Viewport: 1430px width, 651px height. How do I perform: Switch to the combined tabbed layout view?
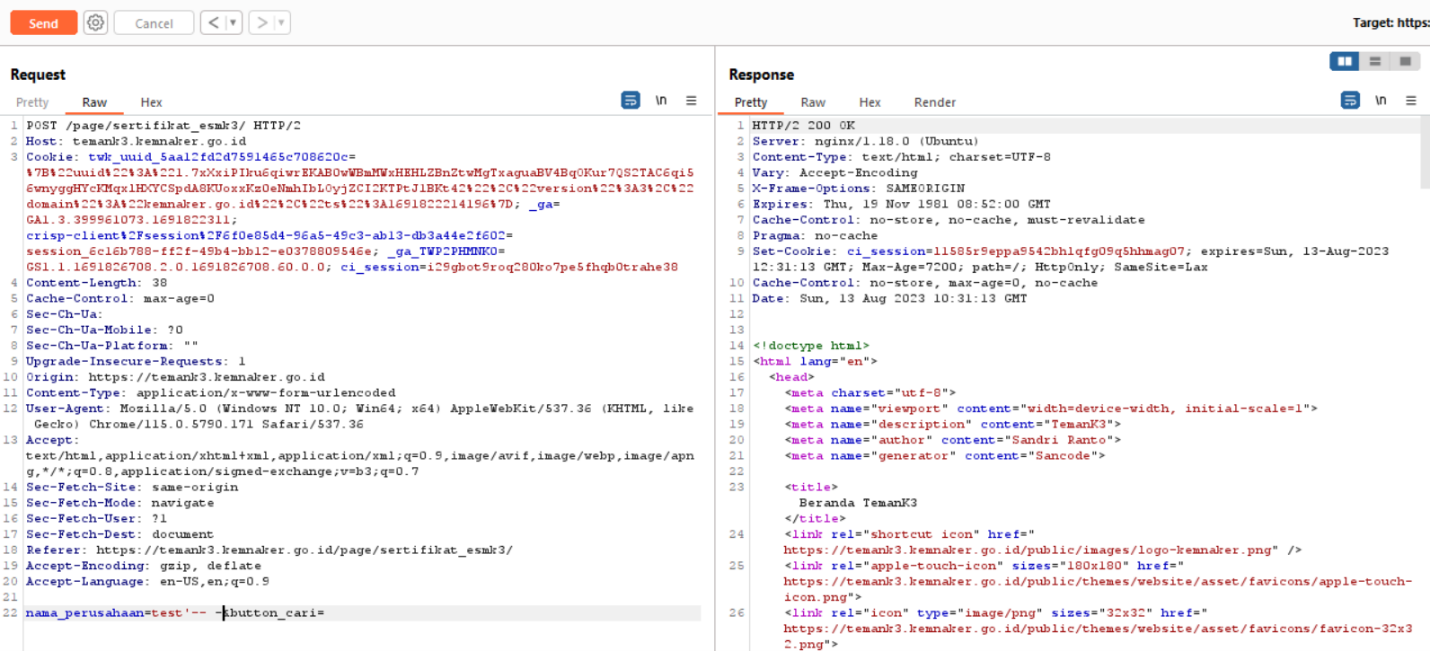point(1405,62)
